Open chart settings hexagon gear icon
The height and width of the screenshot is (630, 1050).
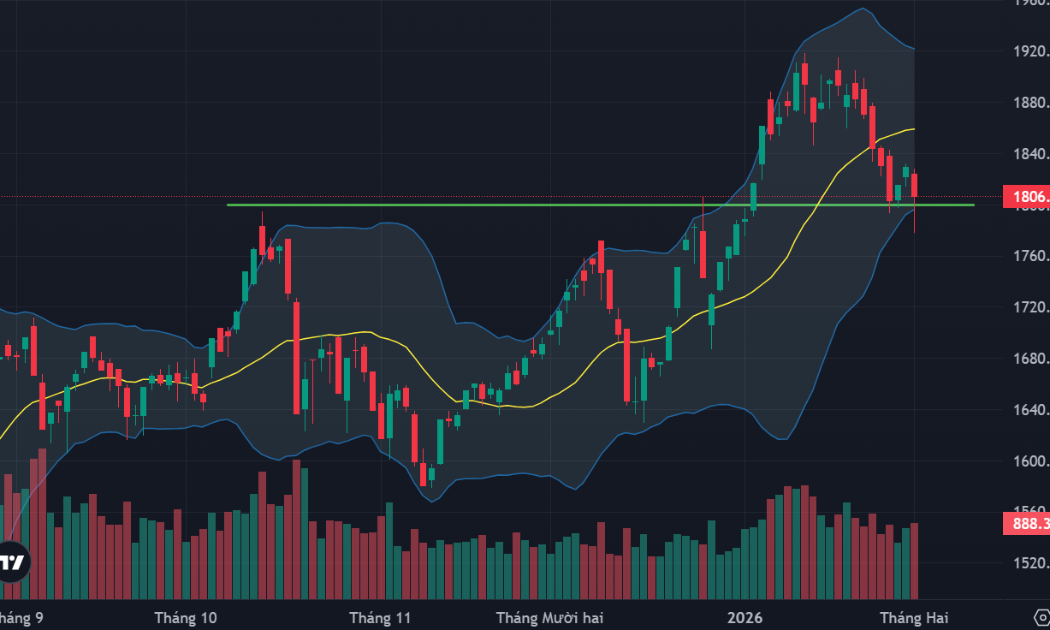1041,614
